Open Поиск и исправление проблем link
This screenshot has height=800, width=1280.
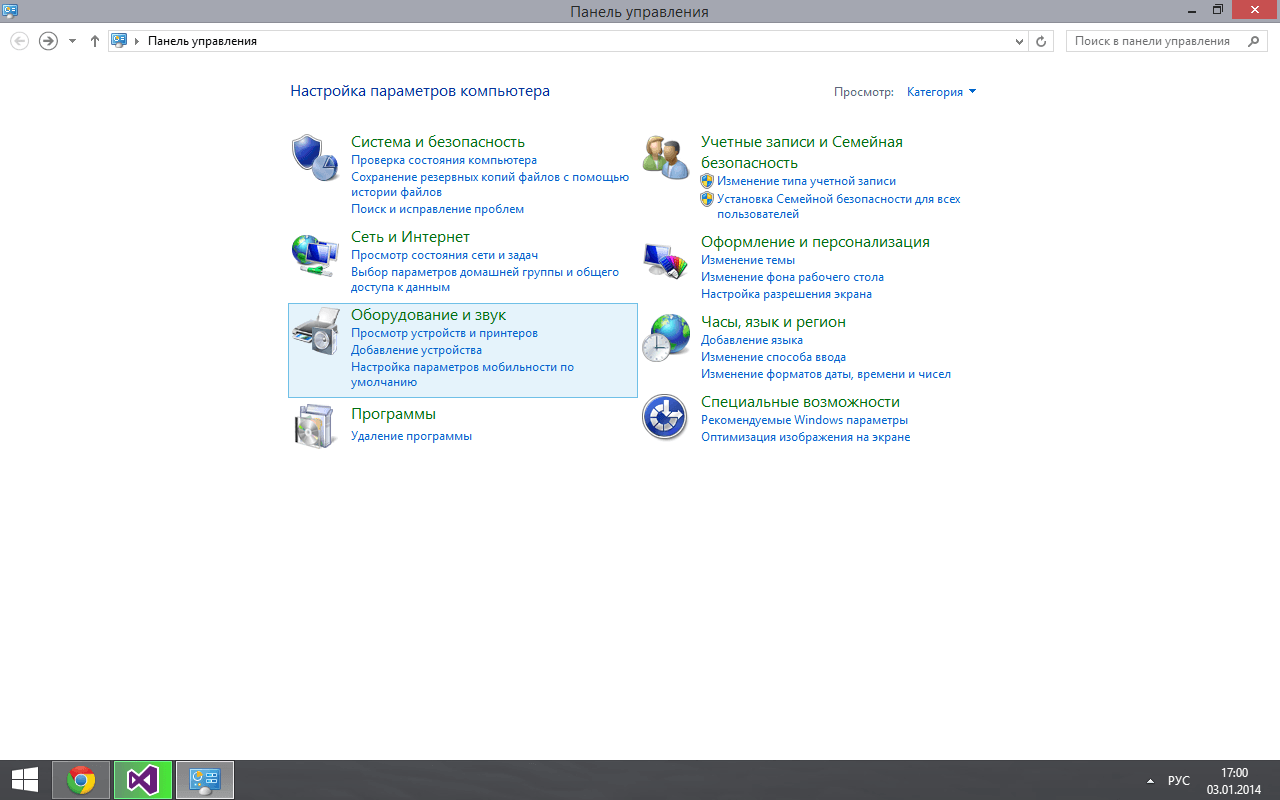point(437,209)
